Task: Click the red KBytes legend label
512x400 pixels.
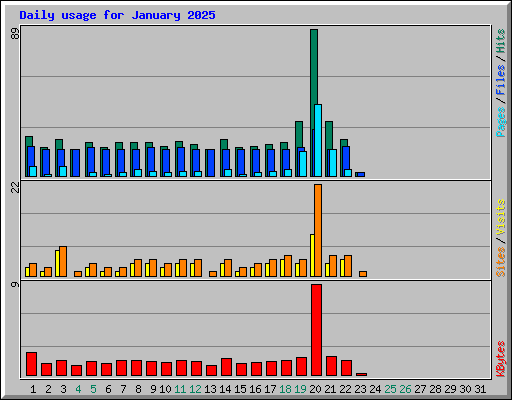Action: (x=500, y=359)
